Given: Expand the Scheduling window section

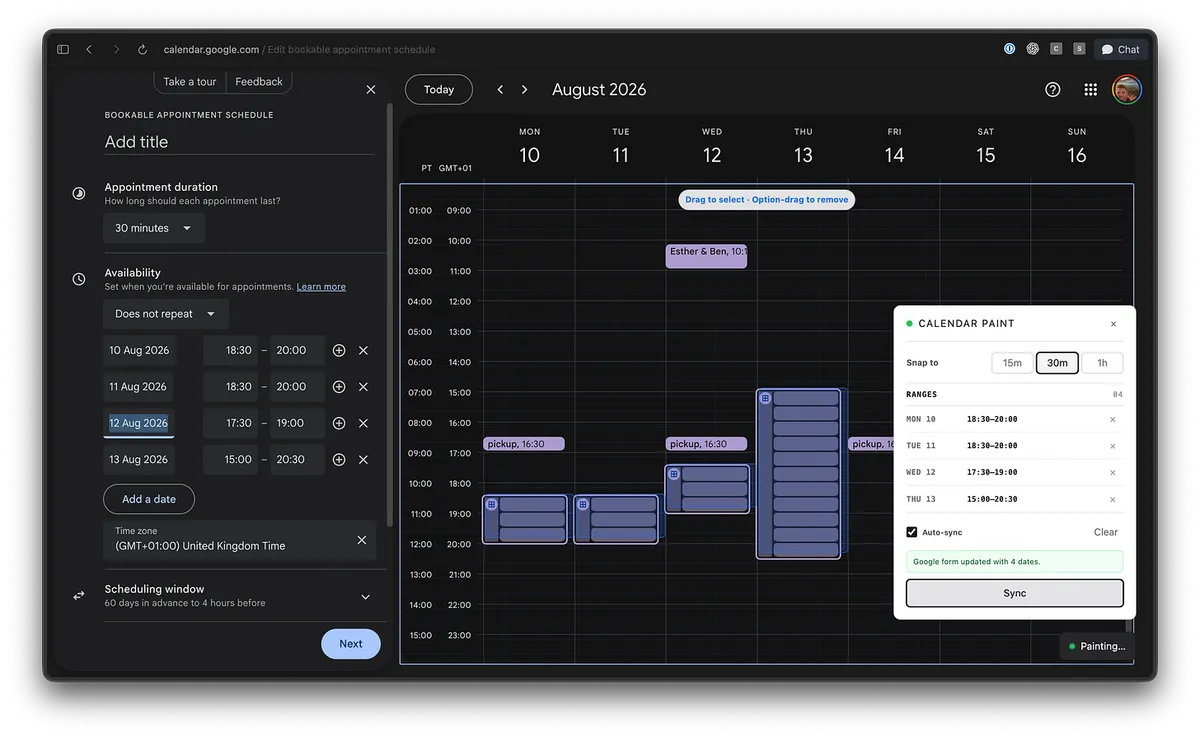Looking at the screenshot, I should (x=366, y=597).
